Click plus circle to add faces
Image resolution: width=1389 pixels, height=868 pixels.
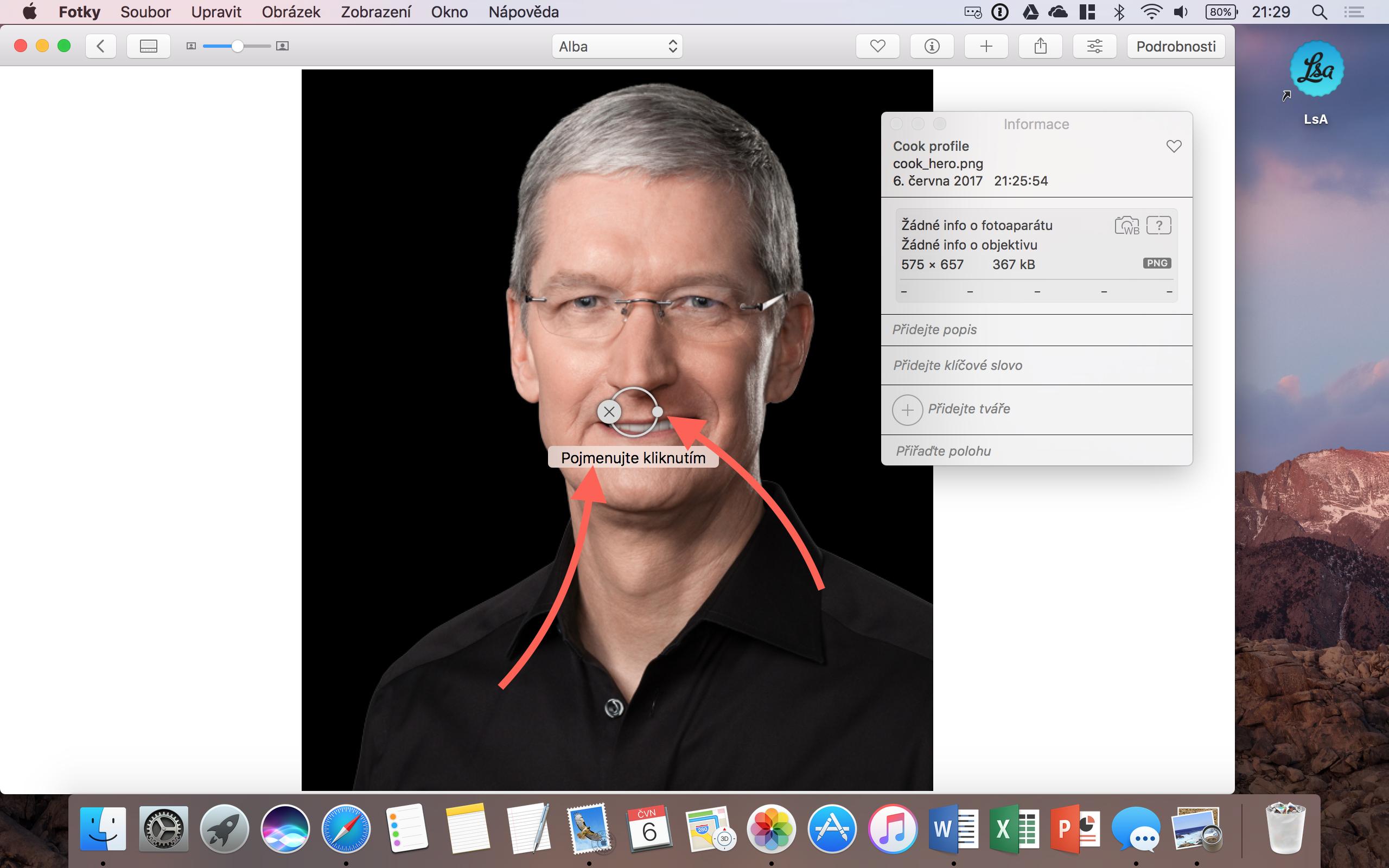[x=907, y=409]
